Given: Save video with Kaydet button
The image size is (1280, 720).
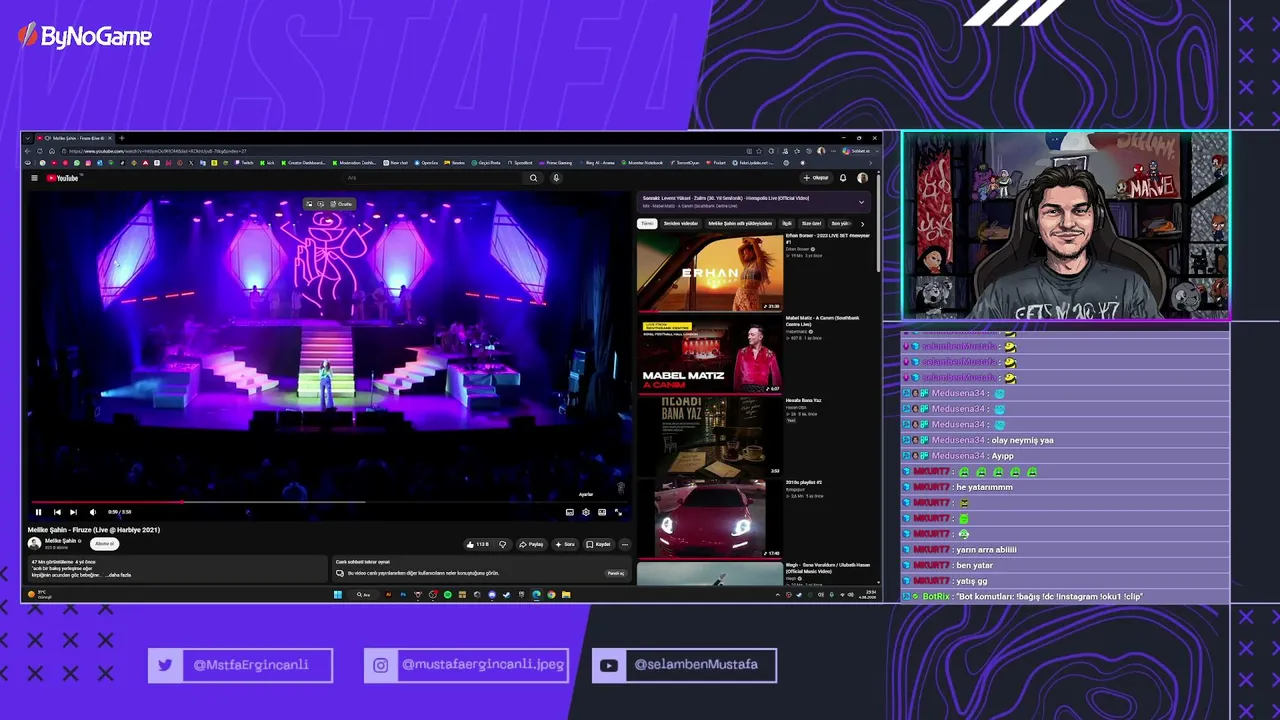Looking at the screenshot, I should (x=599, y=544).
